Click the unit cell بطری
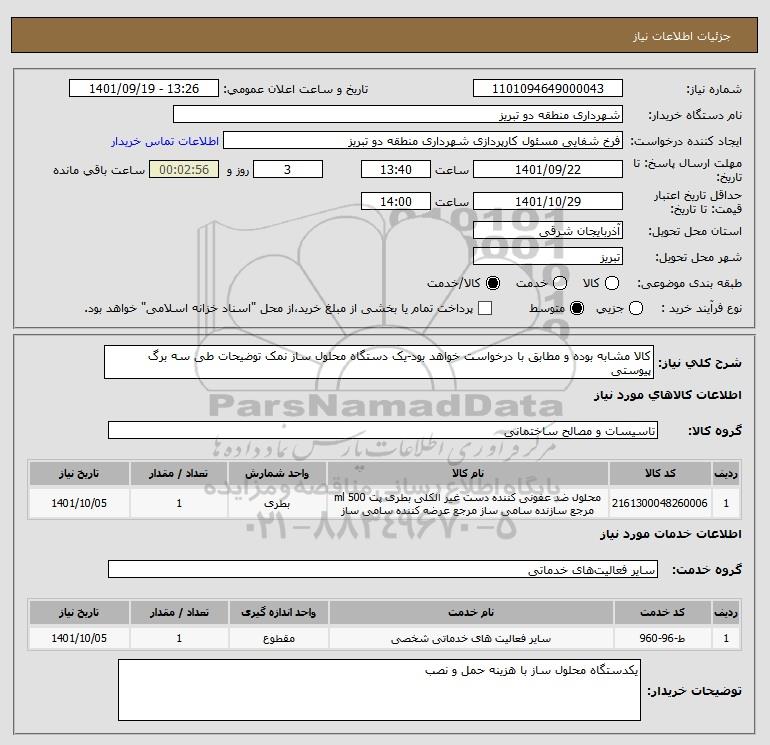This screenshot has height=745, width=770. (x=277, y=503)
